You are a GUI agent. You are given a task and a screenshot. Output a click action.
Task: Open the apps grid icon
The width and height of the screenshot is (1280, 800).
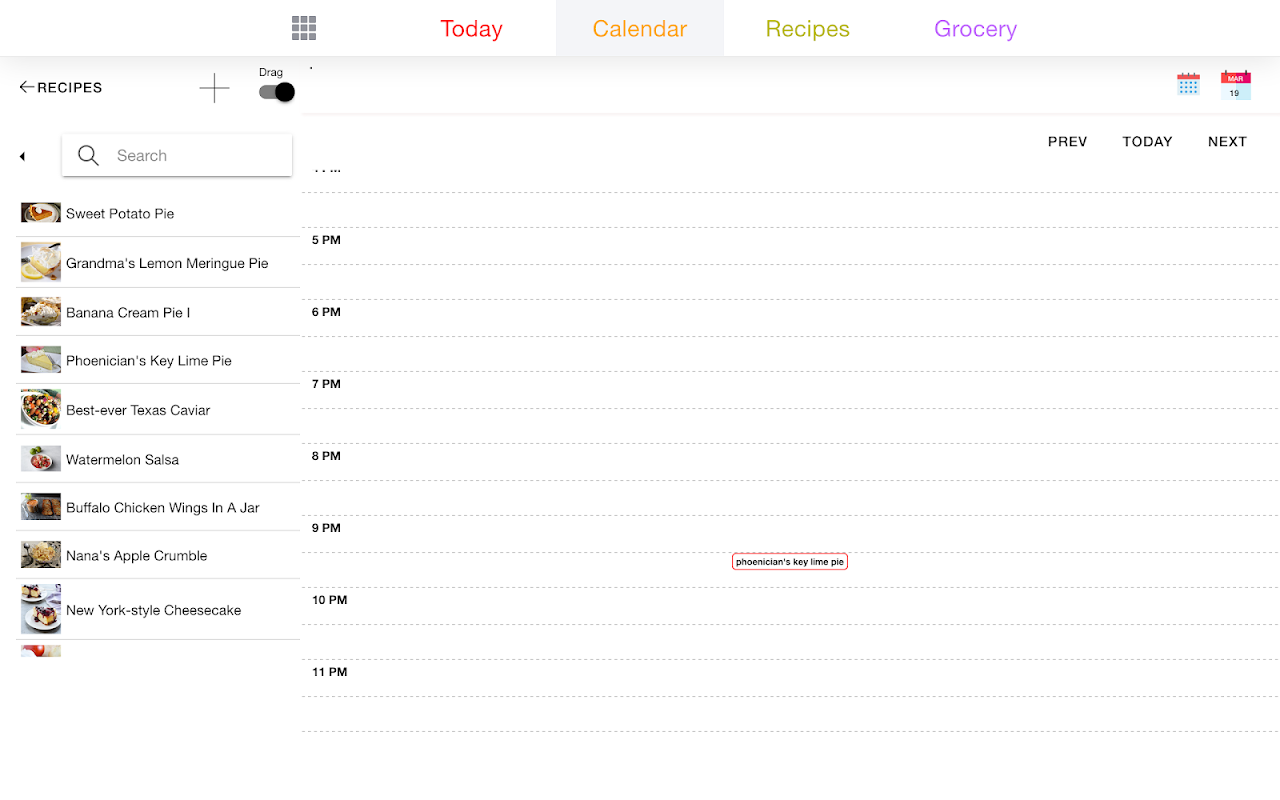click(x=304, y=28)
